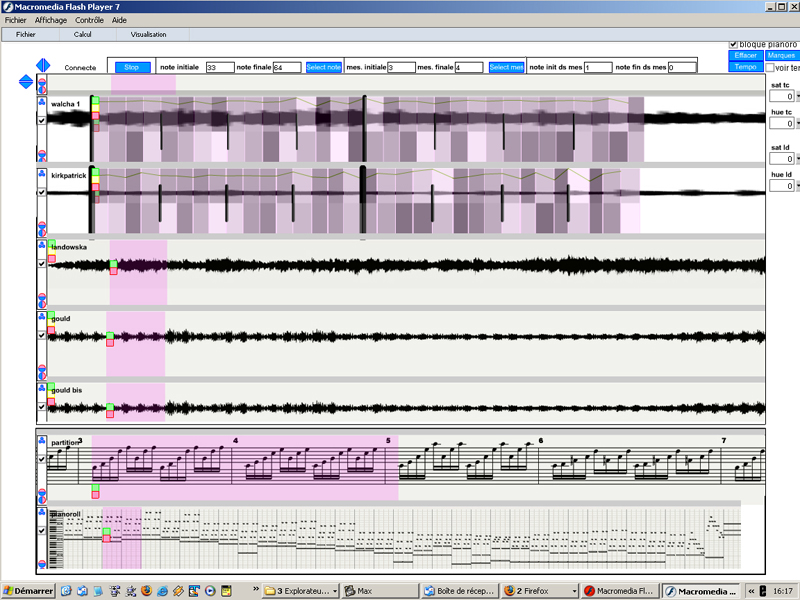
Task: Click the mes. finale input field
Action: pyautogui.click(x=468, y=67)
